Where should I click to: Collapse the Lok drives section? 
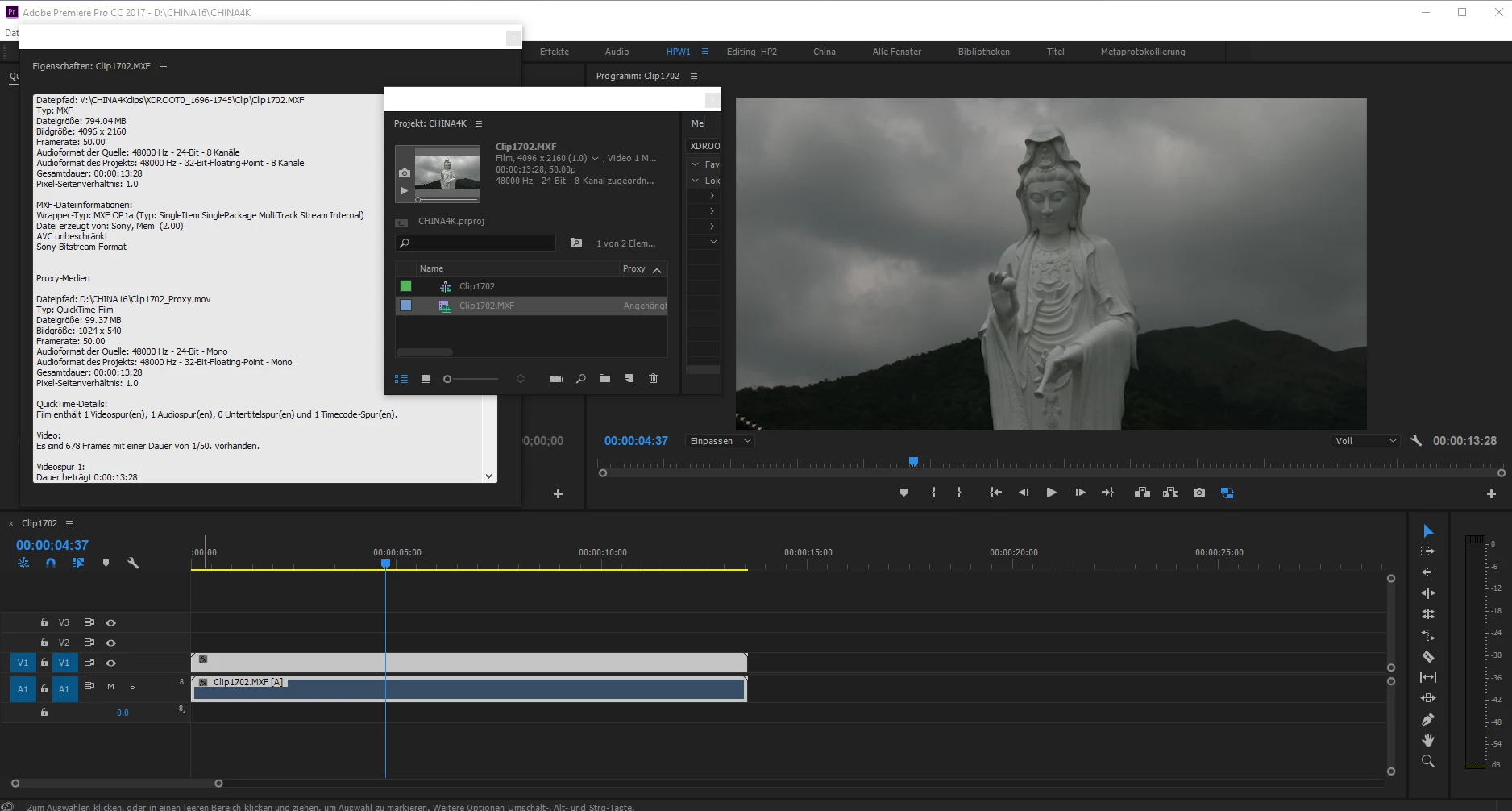coord(695,181)
